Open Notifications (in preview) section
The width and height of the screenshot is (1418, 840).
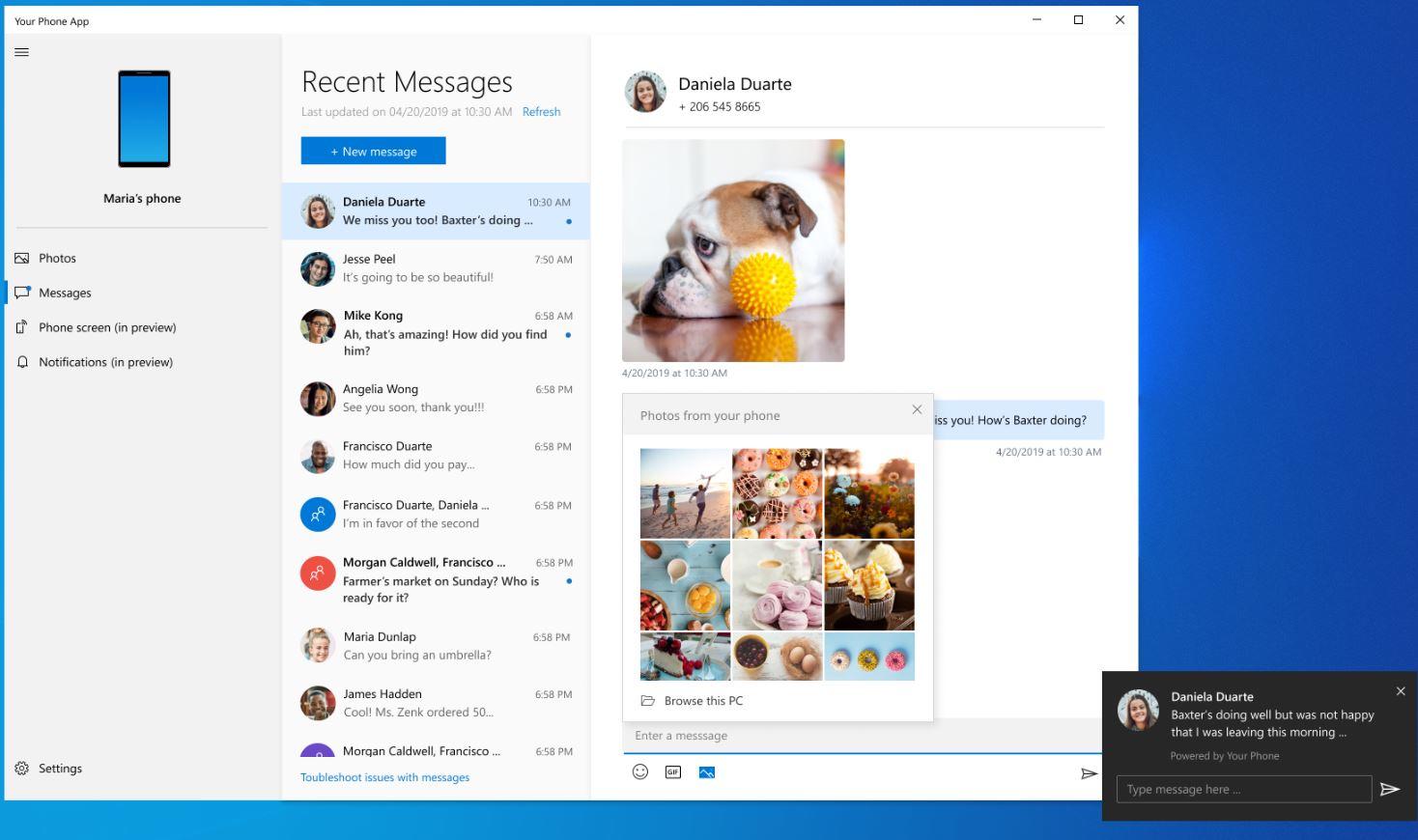pos(105,362)
